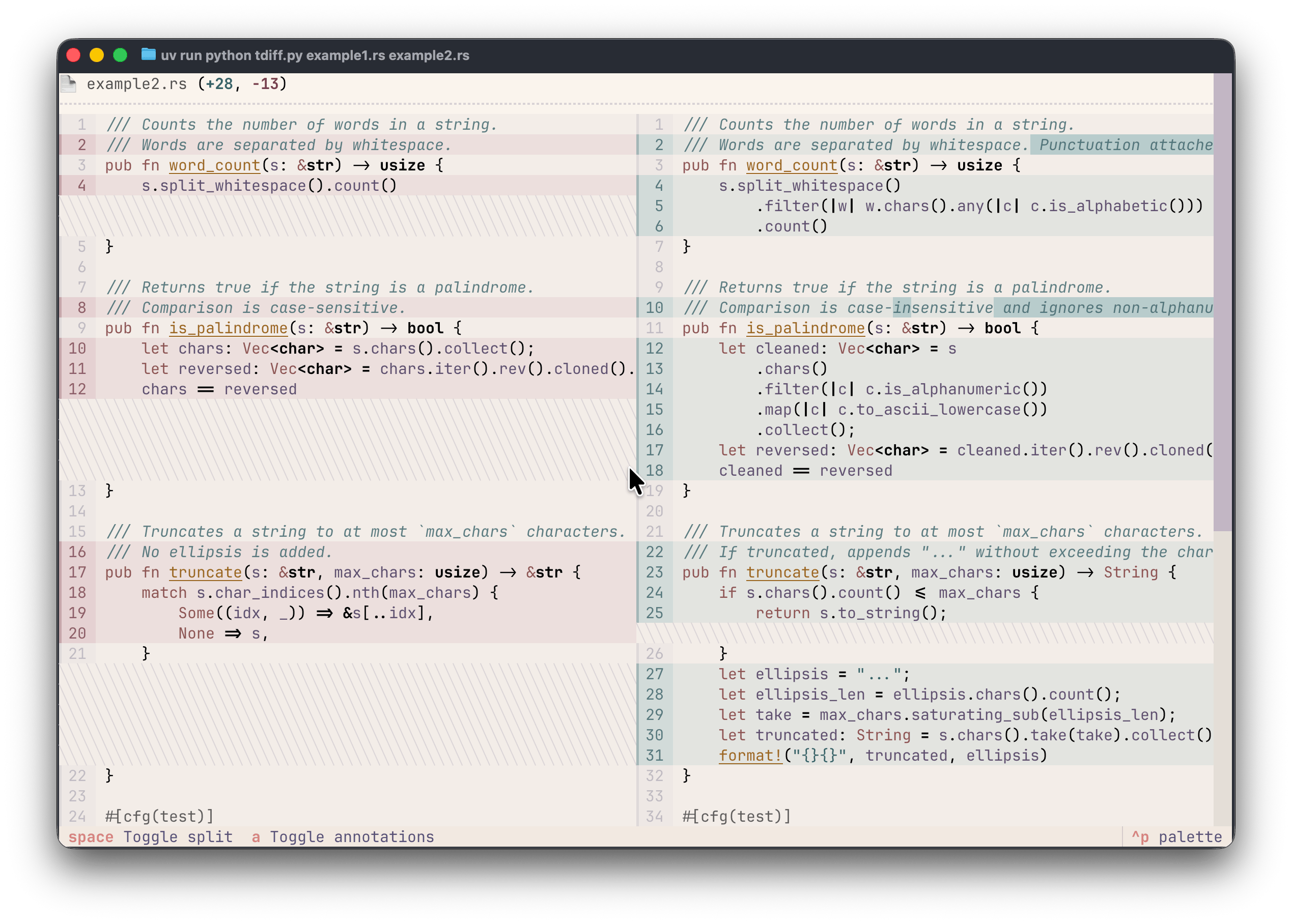
Task: Click format! macro in right pane
Action: [x=750, y=756]
